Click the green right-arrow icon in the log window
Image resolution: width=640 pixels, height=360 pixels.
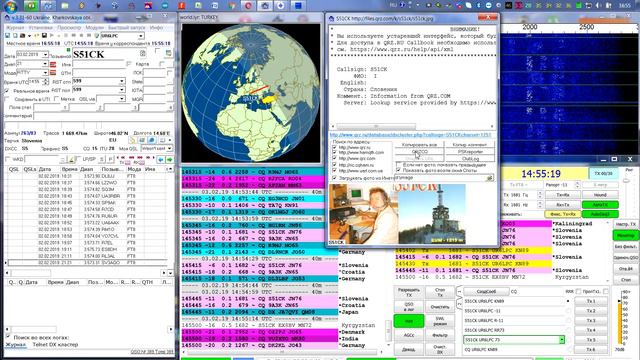(170, 160)
